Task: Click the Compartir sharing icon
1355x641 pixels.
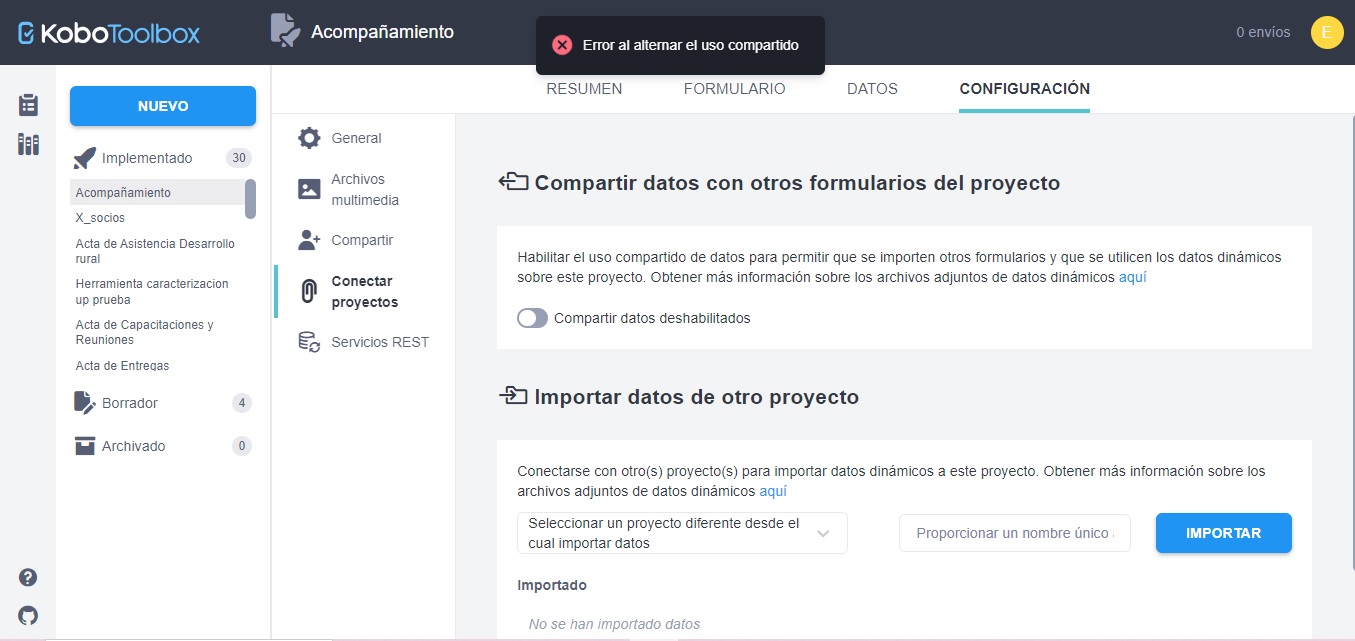Action: click(308, 240)
